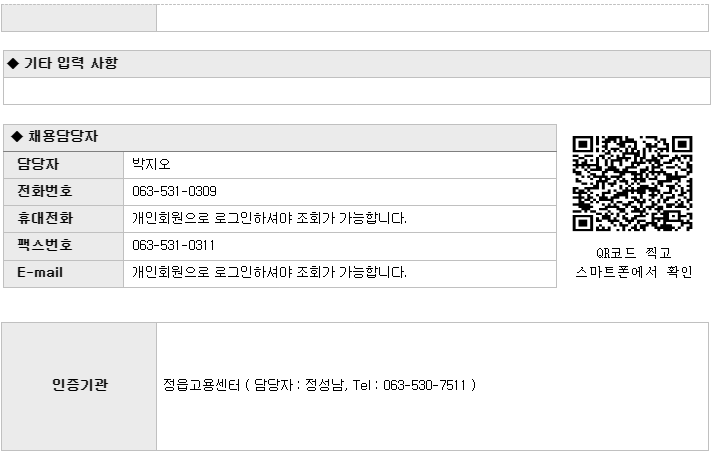
Task: Click the 인증기관 label cell
Action: coord(79,386)
